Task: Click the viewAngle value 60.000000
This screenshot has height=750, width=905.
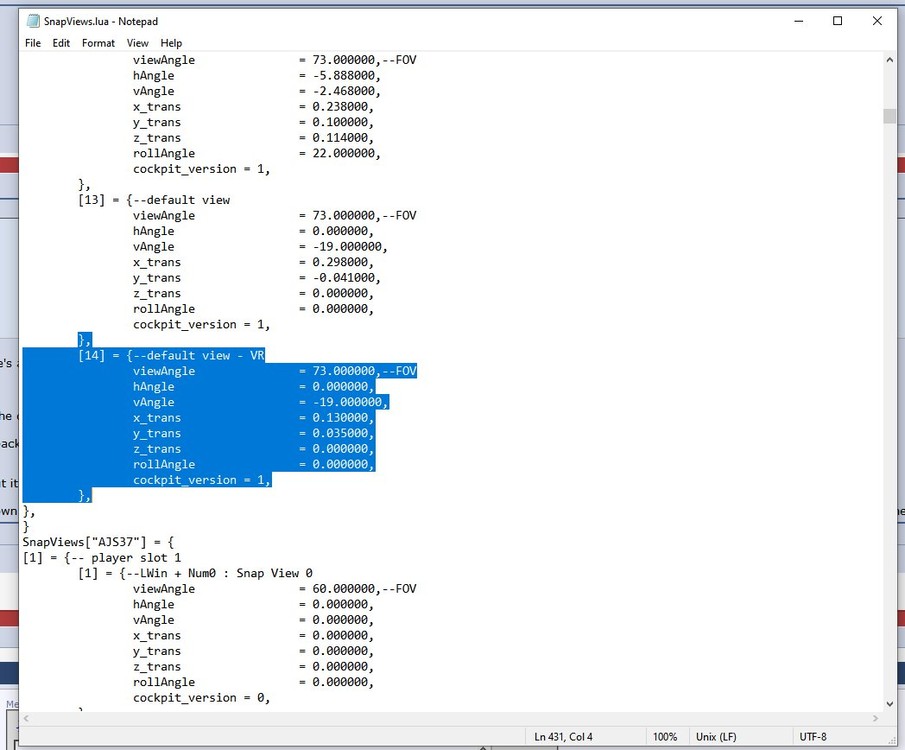Action: [x=344, y=588]
